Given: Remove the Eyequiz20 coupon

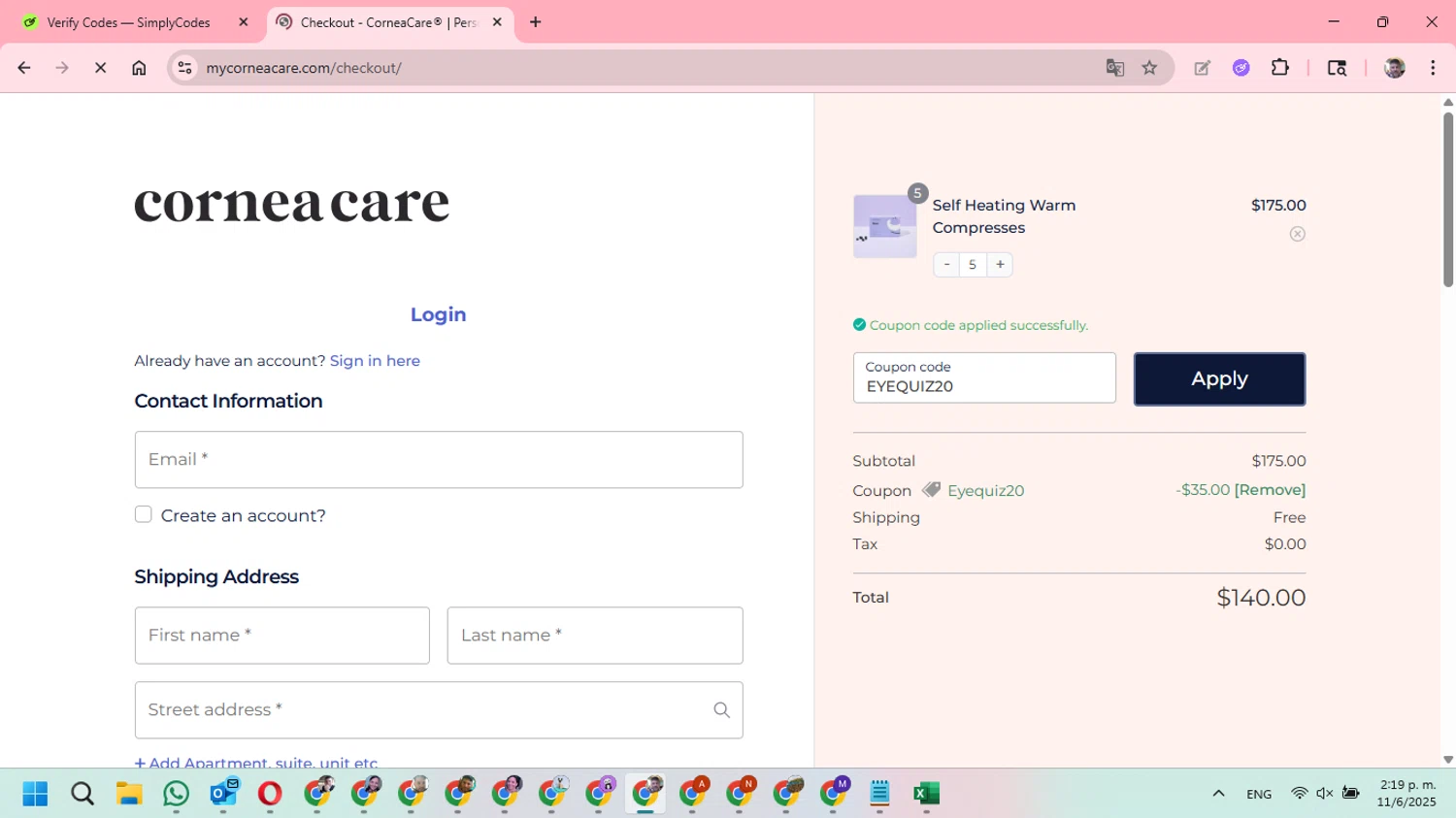Looking at the screenshot, I should [x=1270, y=490].
